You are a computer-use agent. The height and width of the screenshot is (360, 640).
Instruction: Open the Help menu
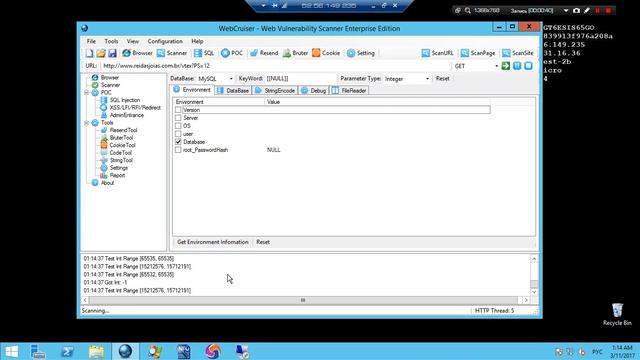(197, 41)
